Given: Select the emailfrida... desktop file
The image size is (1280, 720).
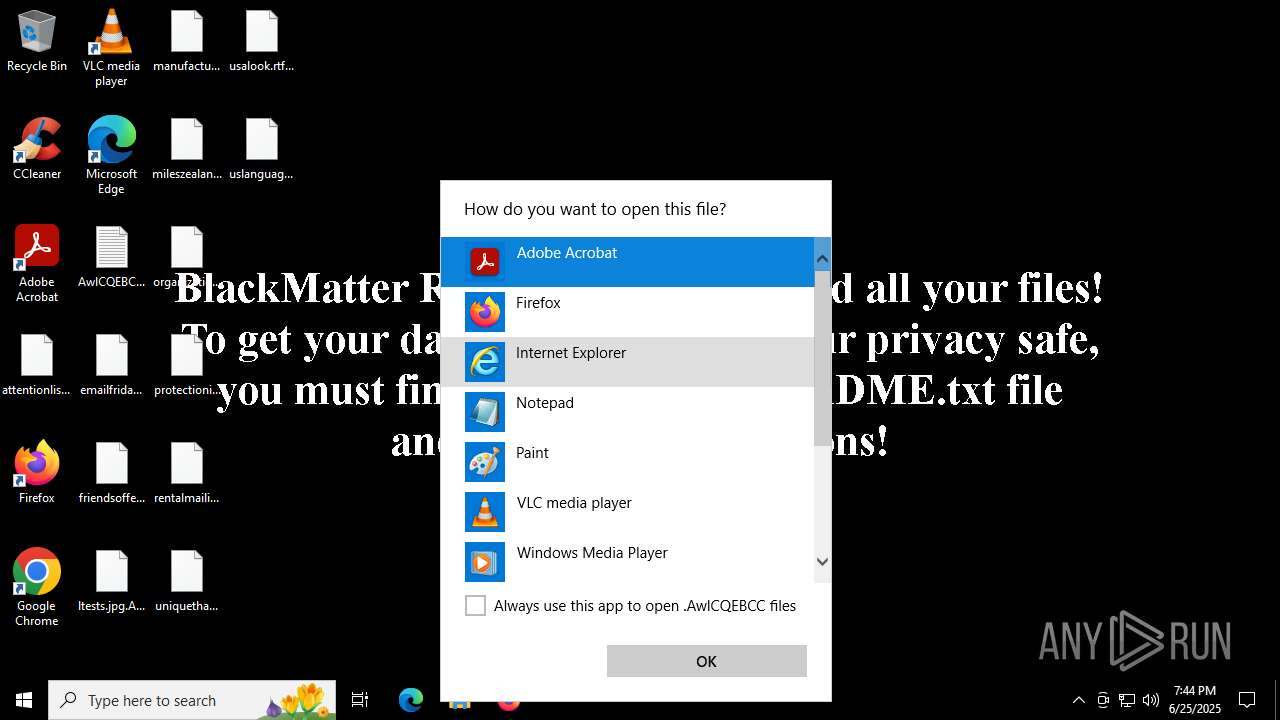Looking at the screenshot, I should click(111, 366).
